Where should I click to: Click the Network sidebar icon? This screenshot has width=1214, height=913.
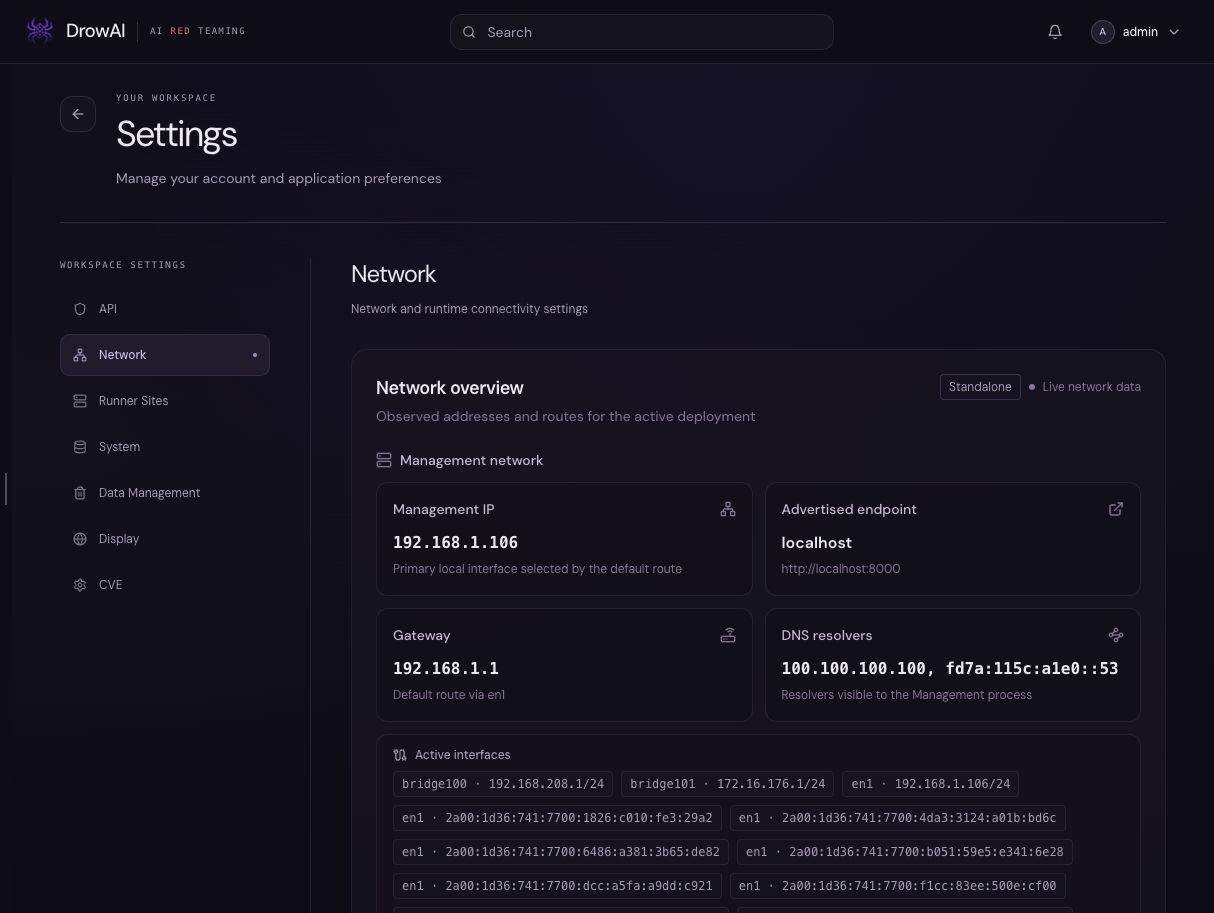80,355
